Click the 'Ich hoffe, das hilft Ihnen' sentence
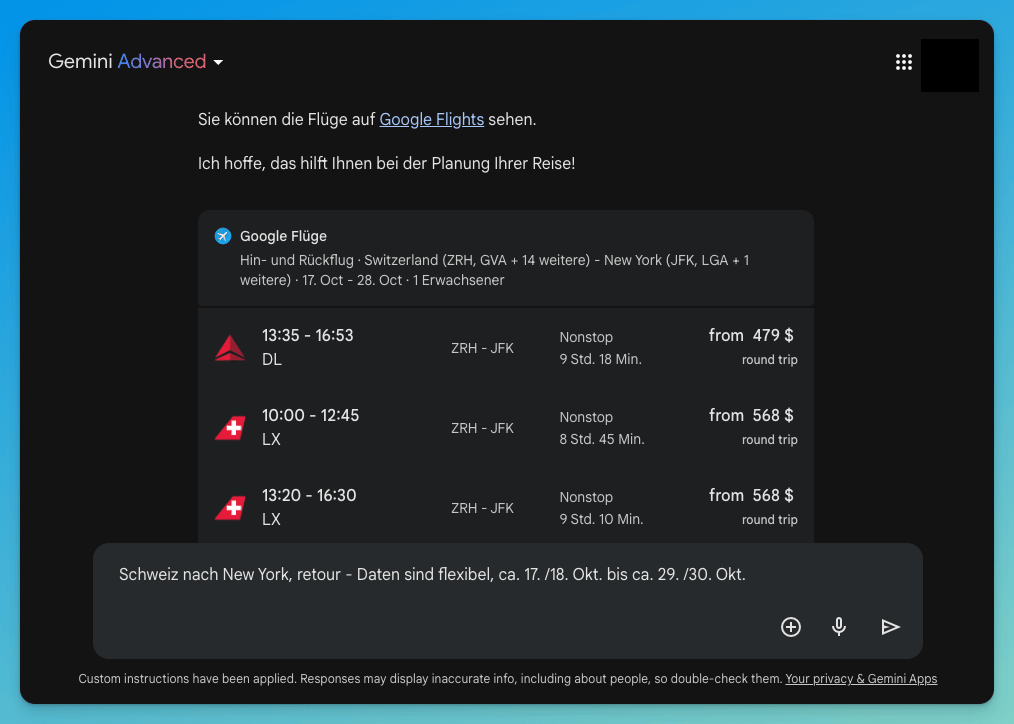Viewport: 1014px width, 724px height. coord(386,164)
